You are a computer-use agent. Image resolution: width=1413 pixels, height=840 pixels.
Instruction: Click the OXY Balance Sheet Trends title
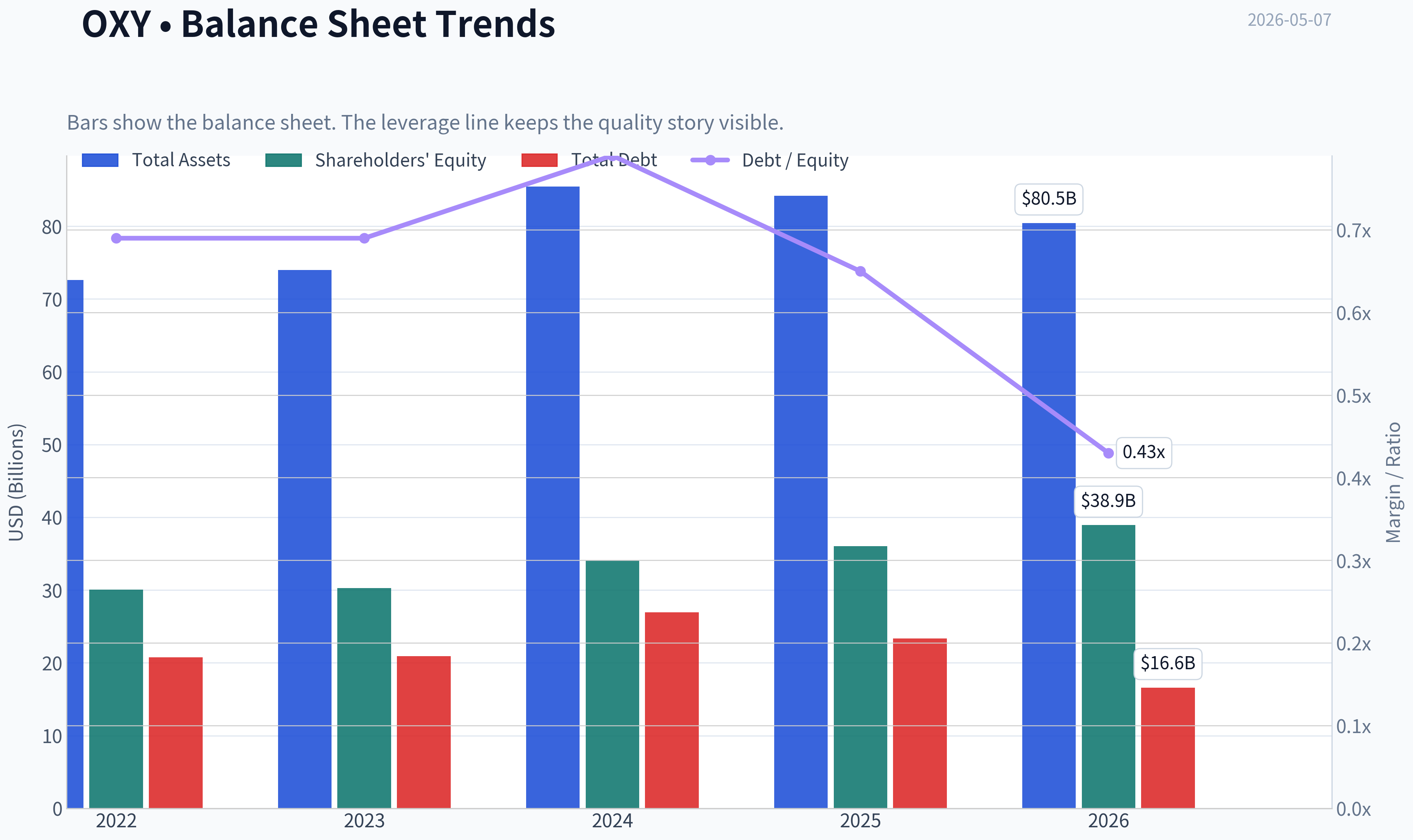tap(318, 24)
